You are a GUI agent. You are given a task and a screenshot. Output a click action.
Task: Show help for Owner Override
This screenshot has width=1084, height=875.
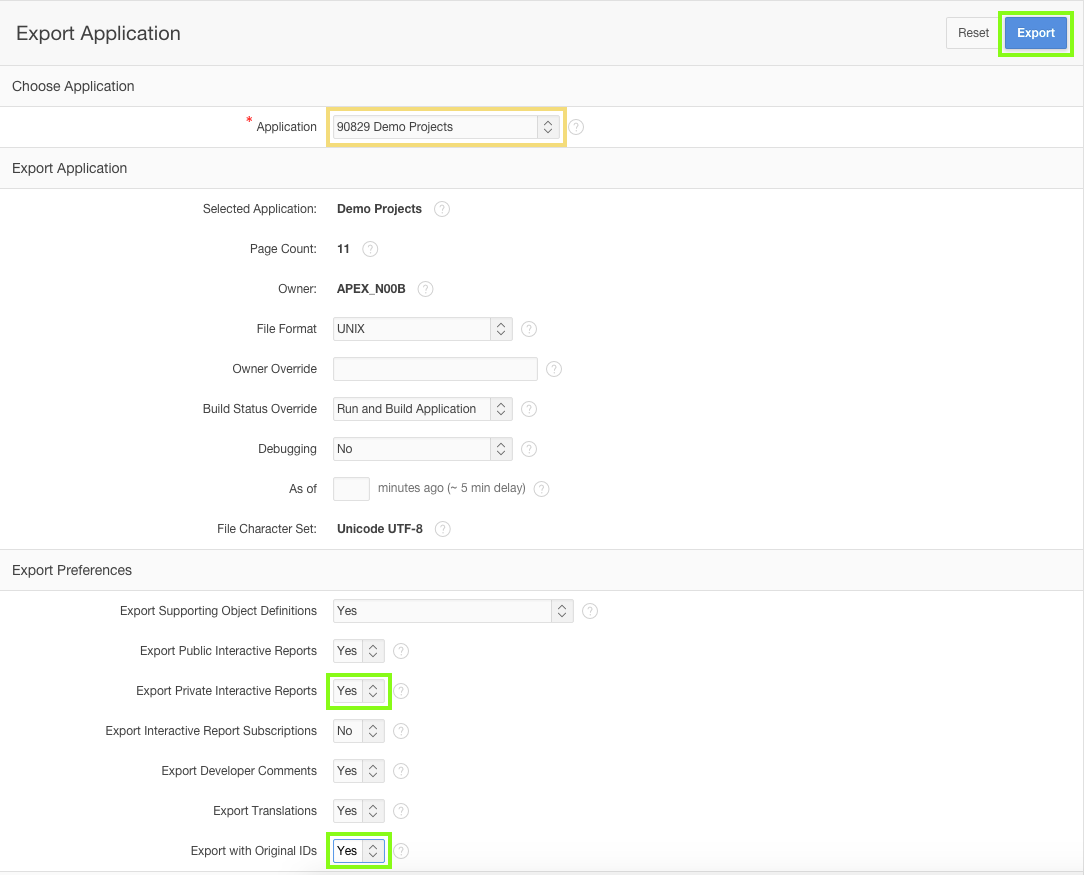(x=553, y=369)
